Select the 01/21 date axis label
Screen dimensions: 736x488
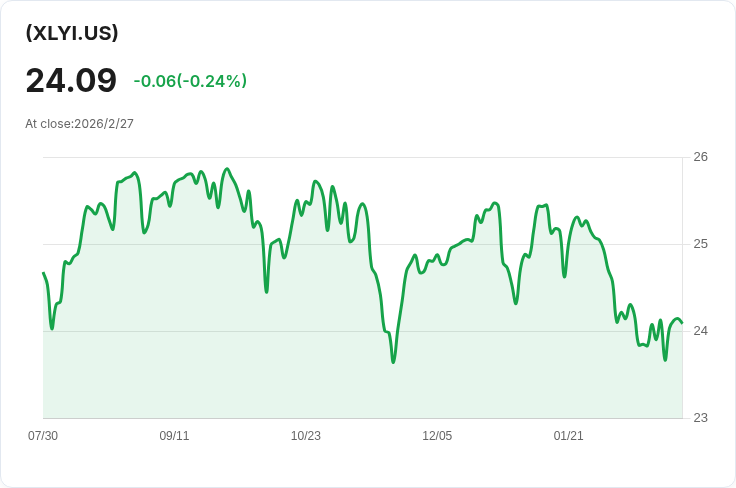568,436
